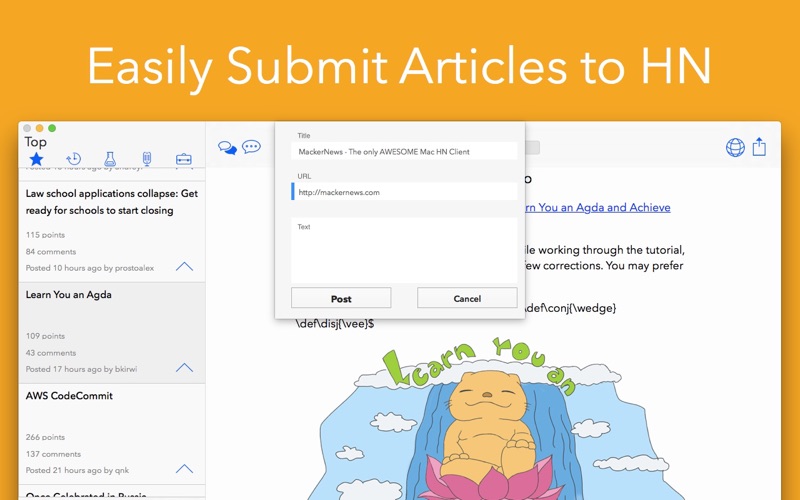800x500 pixels.
Task: Click the Learn You an Agda cat illustration
Action: 490,418
